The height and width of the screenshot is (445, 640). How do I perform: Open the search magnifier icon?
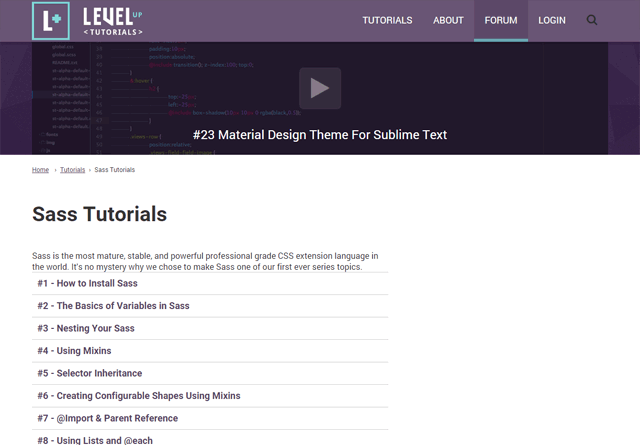pos(591,20)
